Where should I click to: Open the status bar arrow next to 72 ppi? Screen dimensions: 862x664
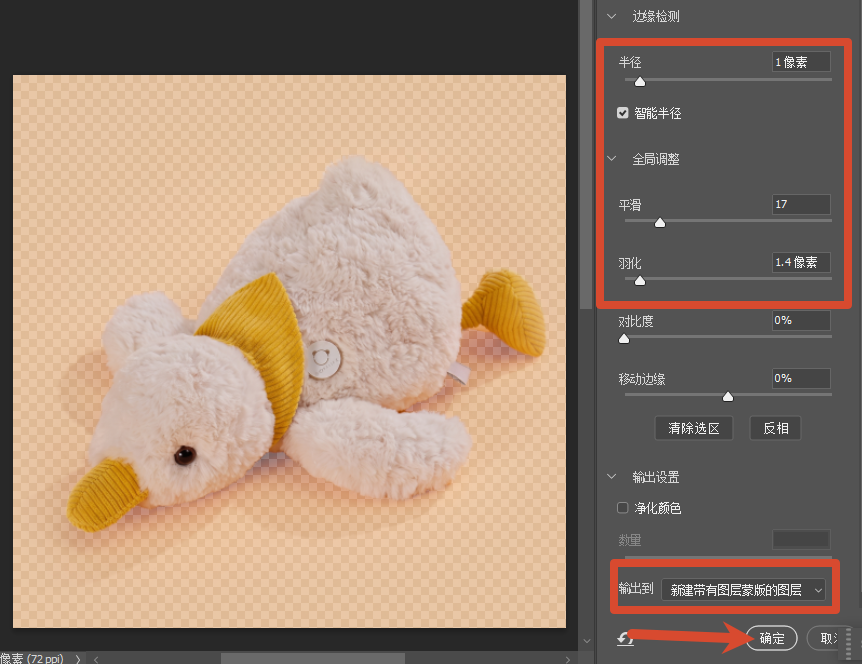coord(78,659)
